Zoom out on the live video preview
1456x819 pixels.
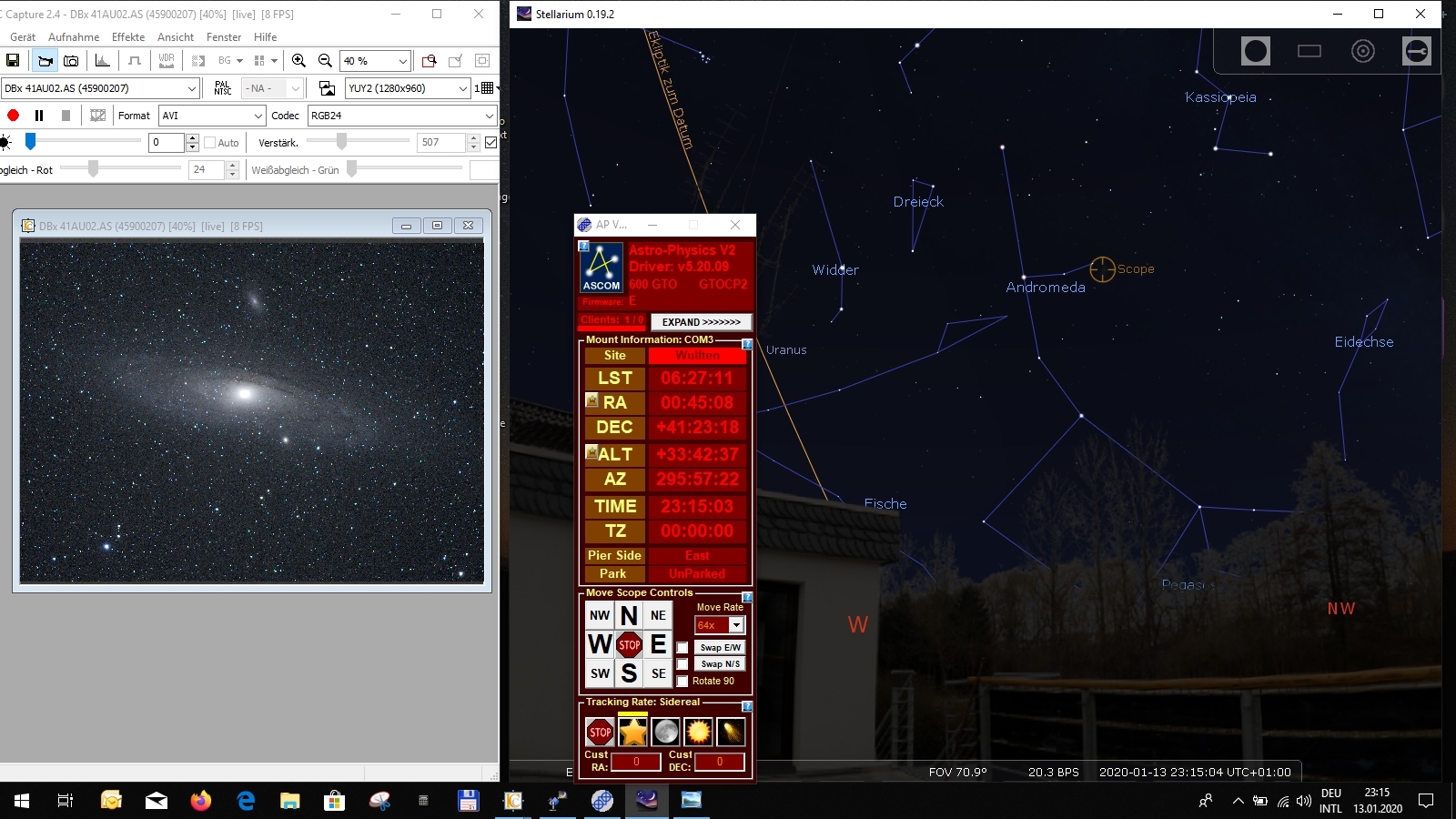tap(325, 61)
